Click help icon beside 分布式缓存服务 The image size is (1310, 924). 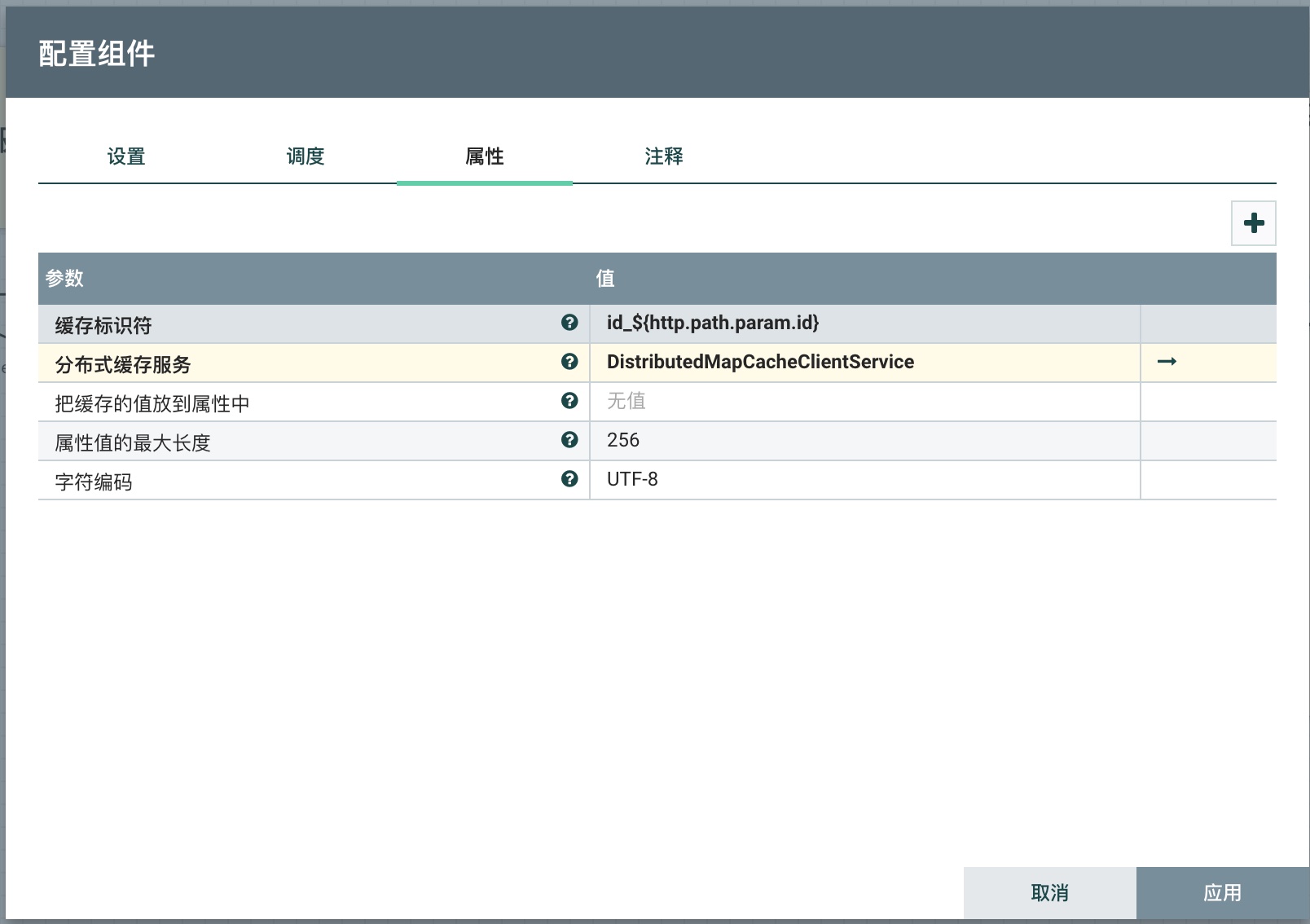(x=569, y=362)
